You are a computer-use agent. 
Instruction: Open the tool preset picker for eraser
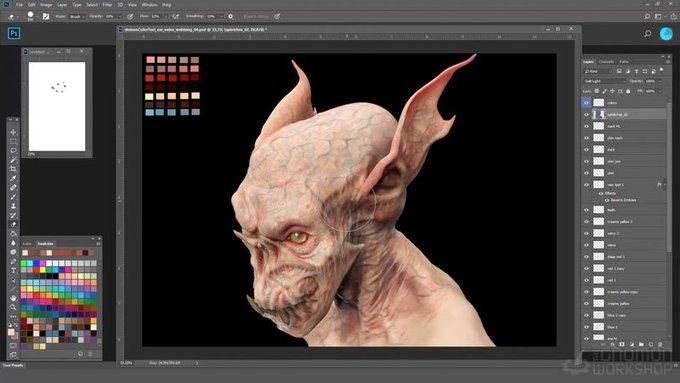tap(13, 16)
